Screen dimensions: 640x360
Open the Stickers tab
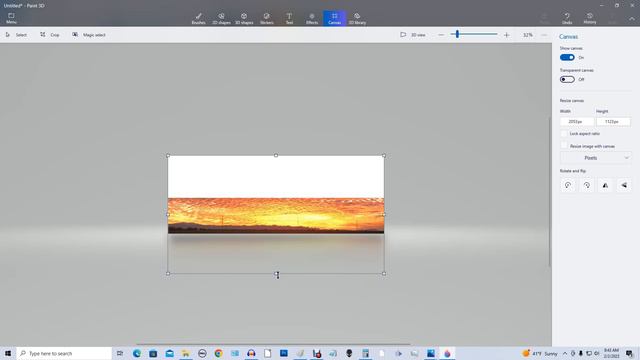pyautogui.click(x=267, y=18)
